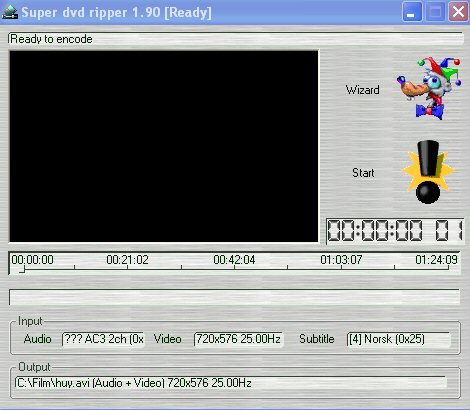Minimize the Super dvd ripper window
Screen dimensions: 470x410
coord(412,12)
